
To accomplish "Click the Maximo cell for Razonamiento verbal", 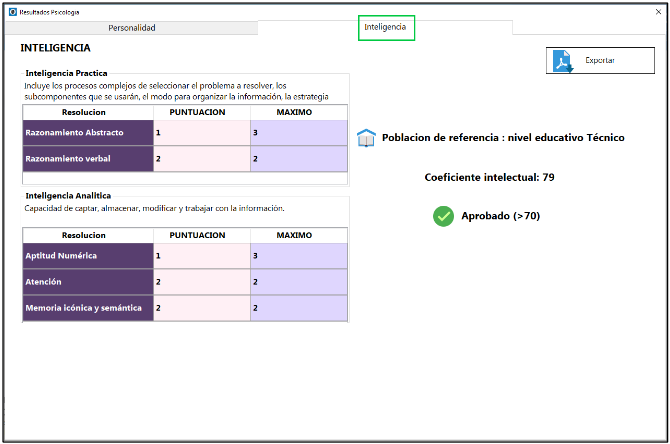I will 298,159.
